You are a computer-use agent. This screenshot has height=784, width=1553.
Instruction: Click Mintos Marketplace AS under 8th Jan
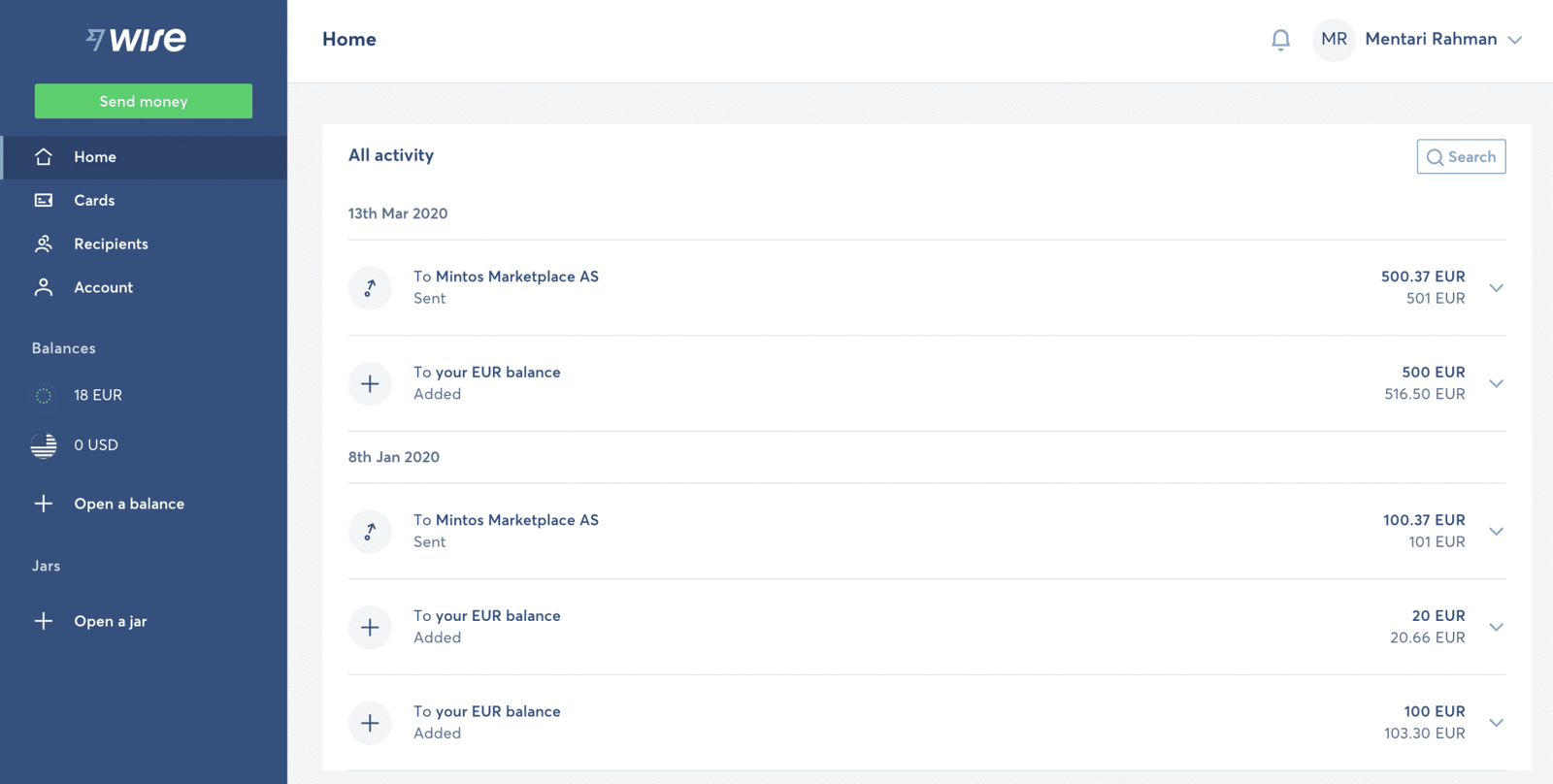tap(517, 520)
